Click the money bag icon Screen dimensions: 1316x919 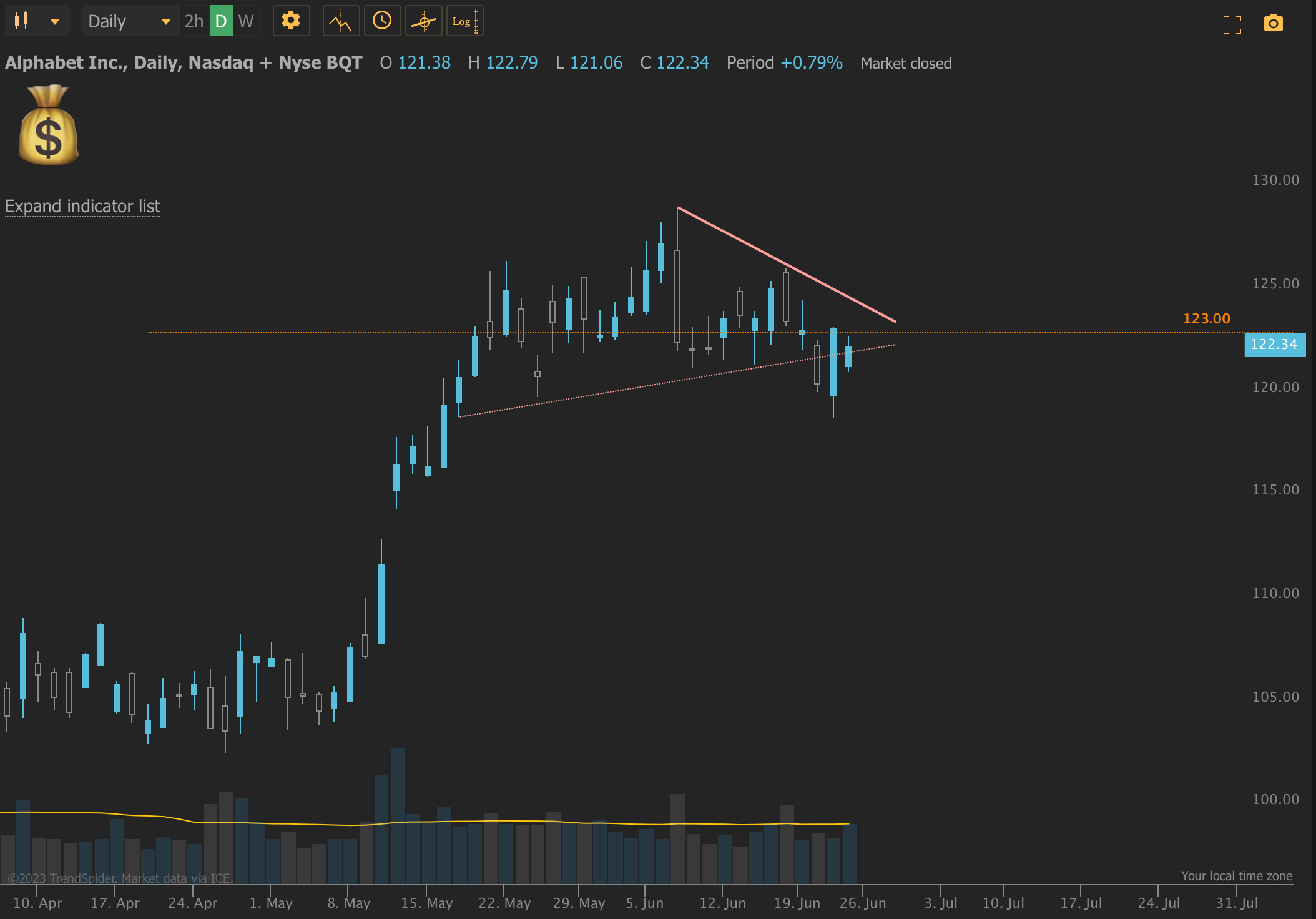point(49,125)
